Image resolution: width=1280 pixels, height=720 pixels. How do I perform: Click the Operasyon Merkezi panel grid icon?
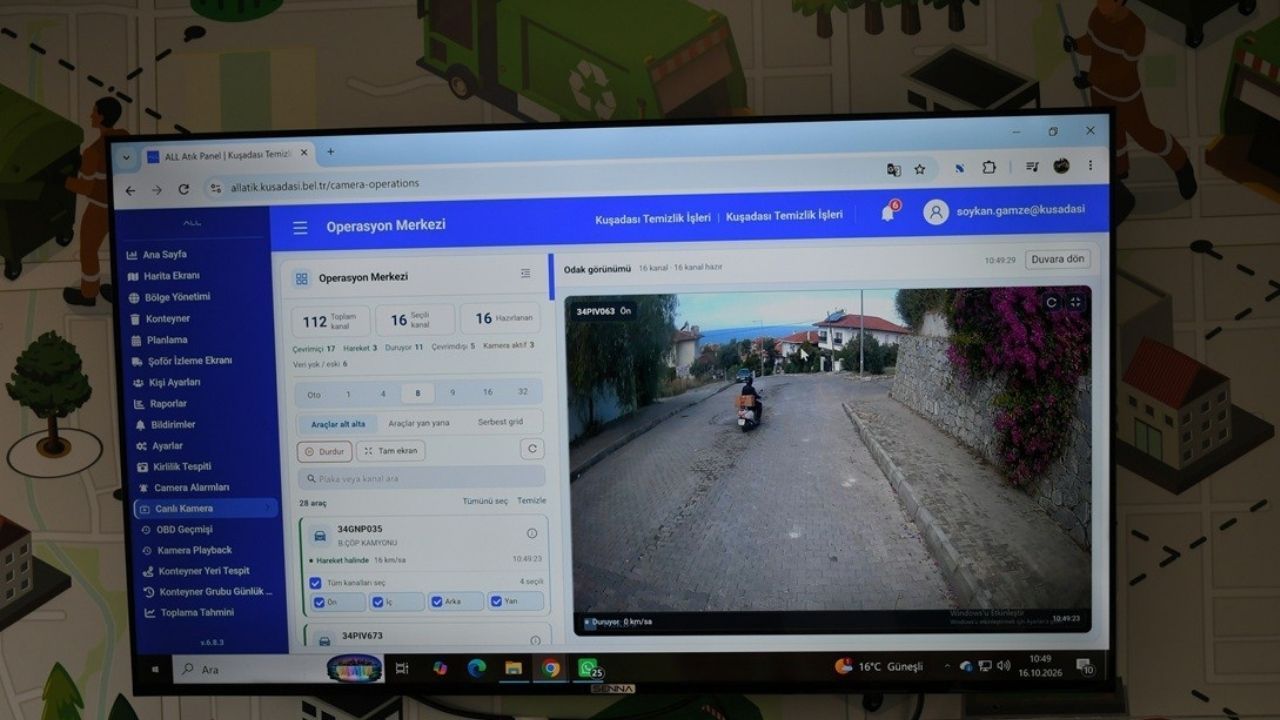click(301, 278)
